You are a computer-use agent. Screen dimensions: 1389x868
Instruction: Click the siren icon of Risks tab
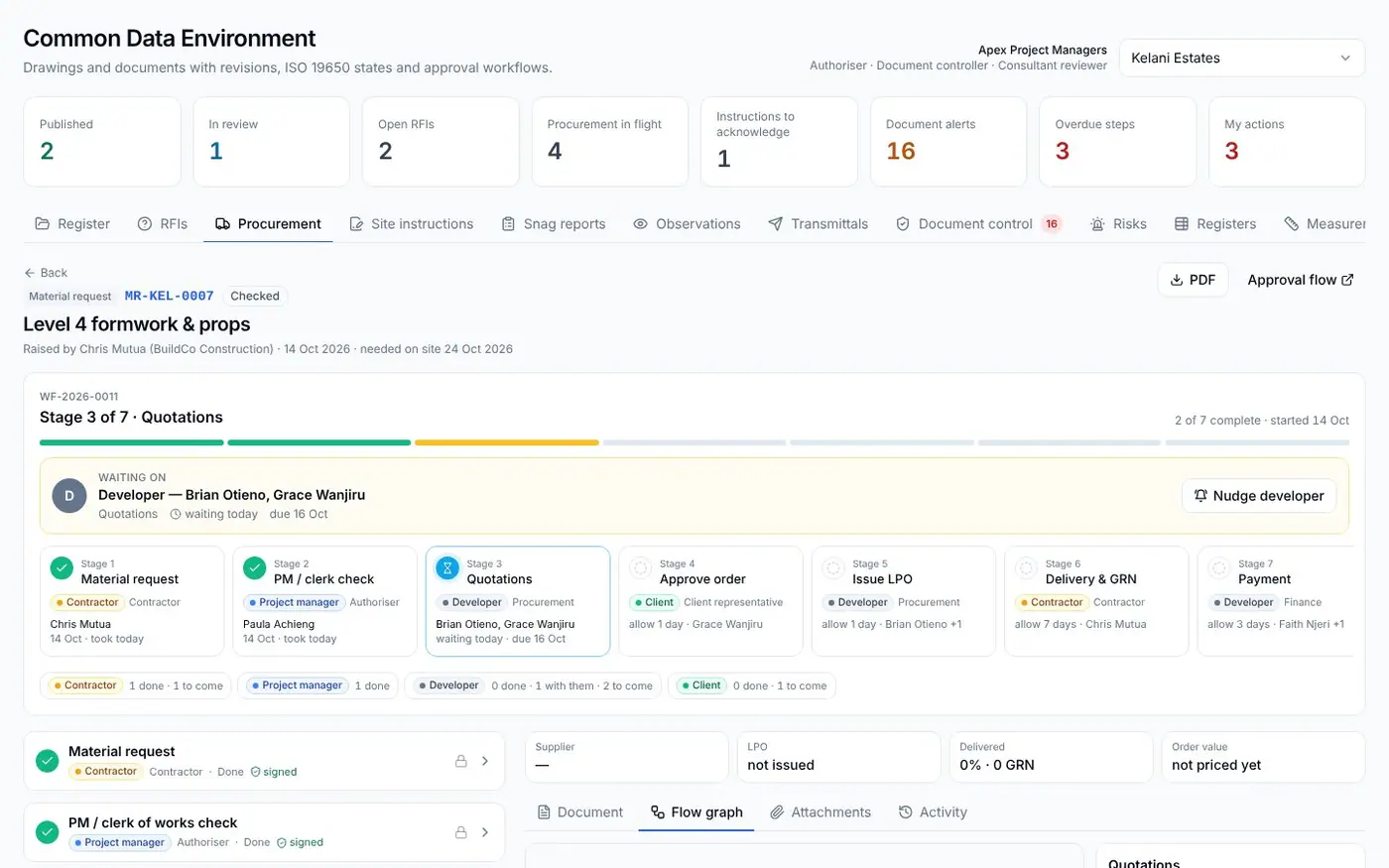coord(1097,224)
